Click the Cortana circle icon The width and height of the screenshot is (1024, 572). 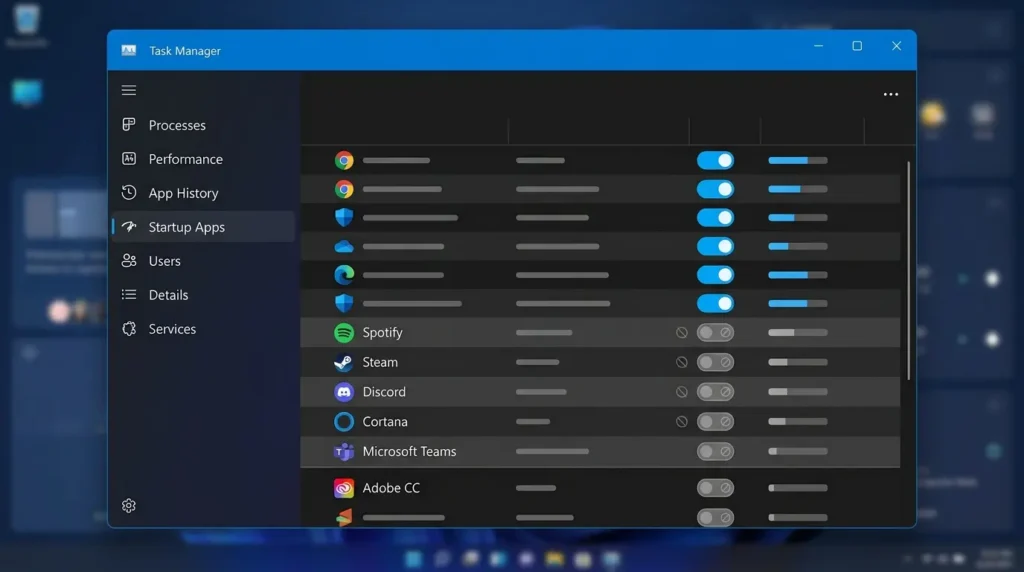[x=344, y=422]
